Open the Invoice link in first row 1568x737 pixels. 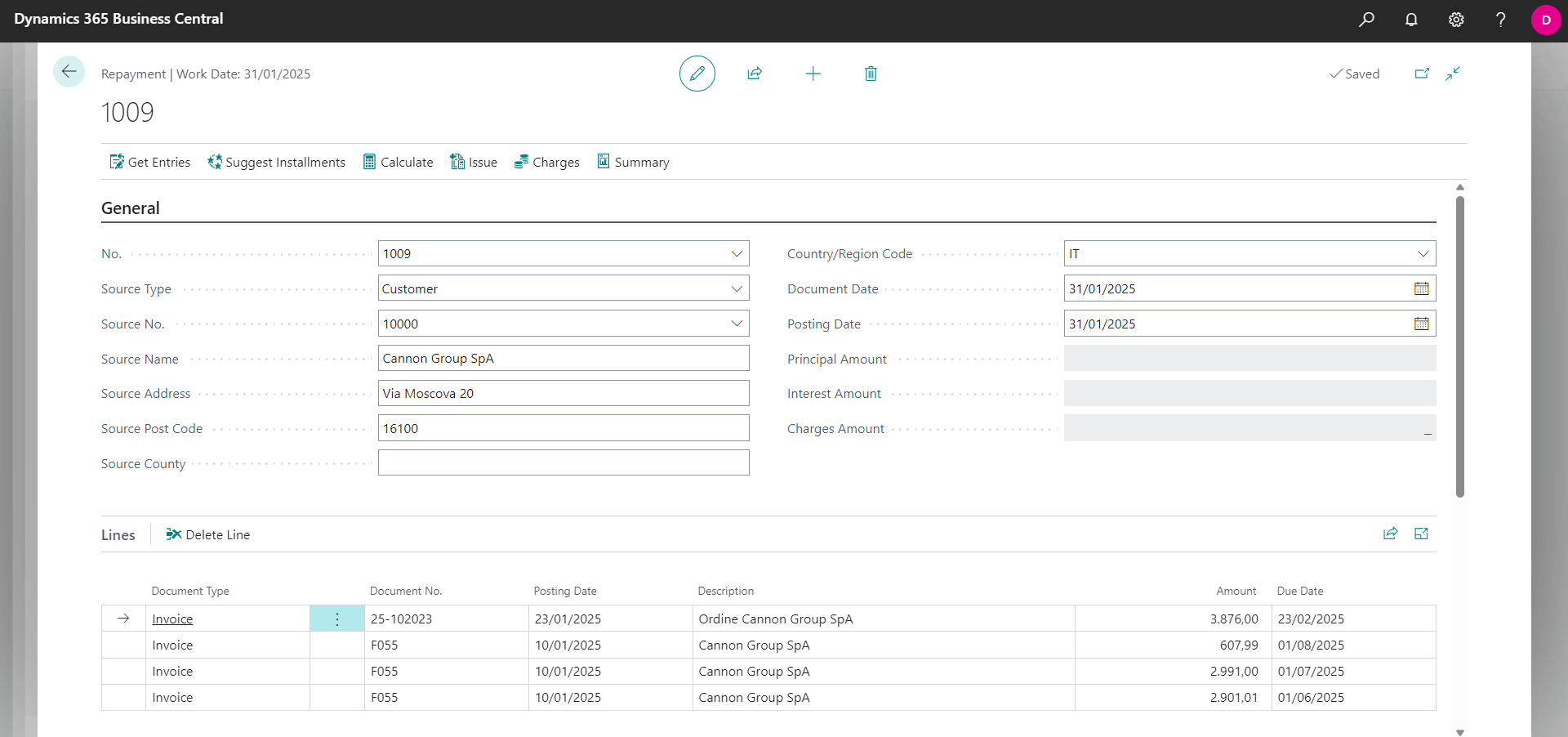(172, 619)
